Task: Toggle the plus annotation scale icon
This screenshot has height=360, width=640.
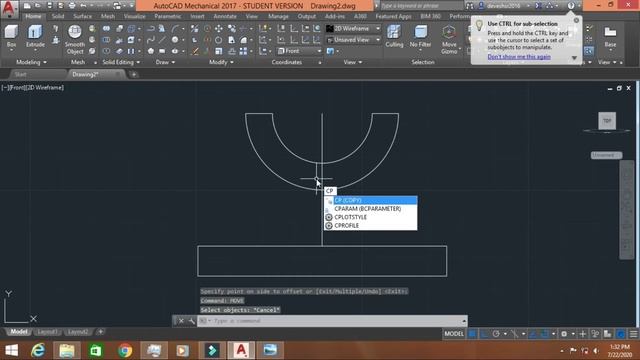Action: [x=583, y=334]
